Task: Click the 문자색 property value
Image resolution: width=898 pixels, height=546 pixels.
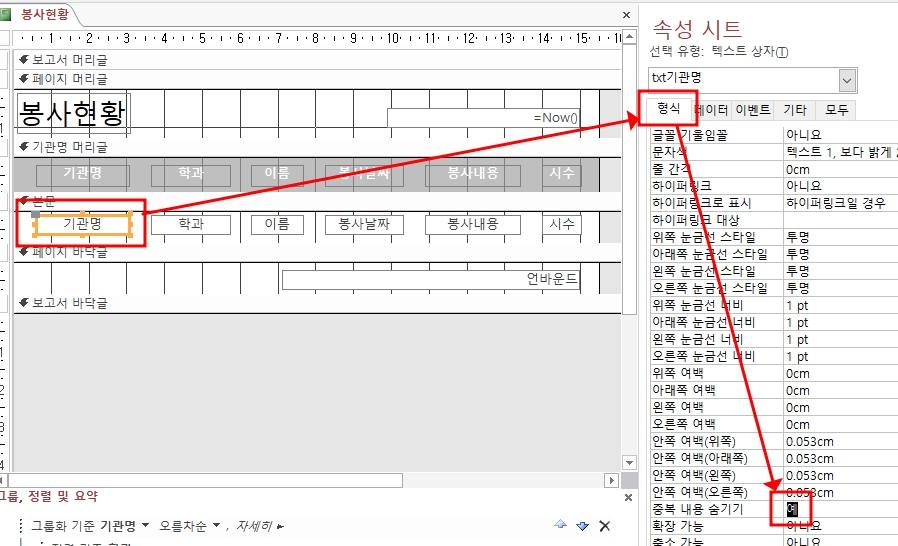Action: tap(840, 152)
